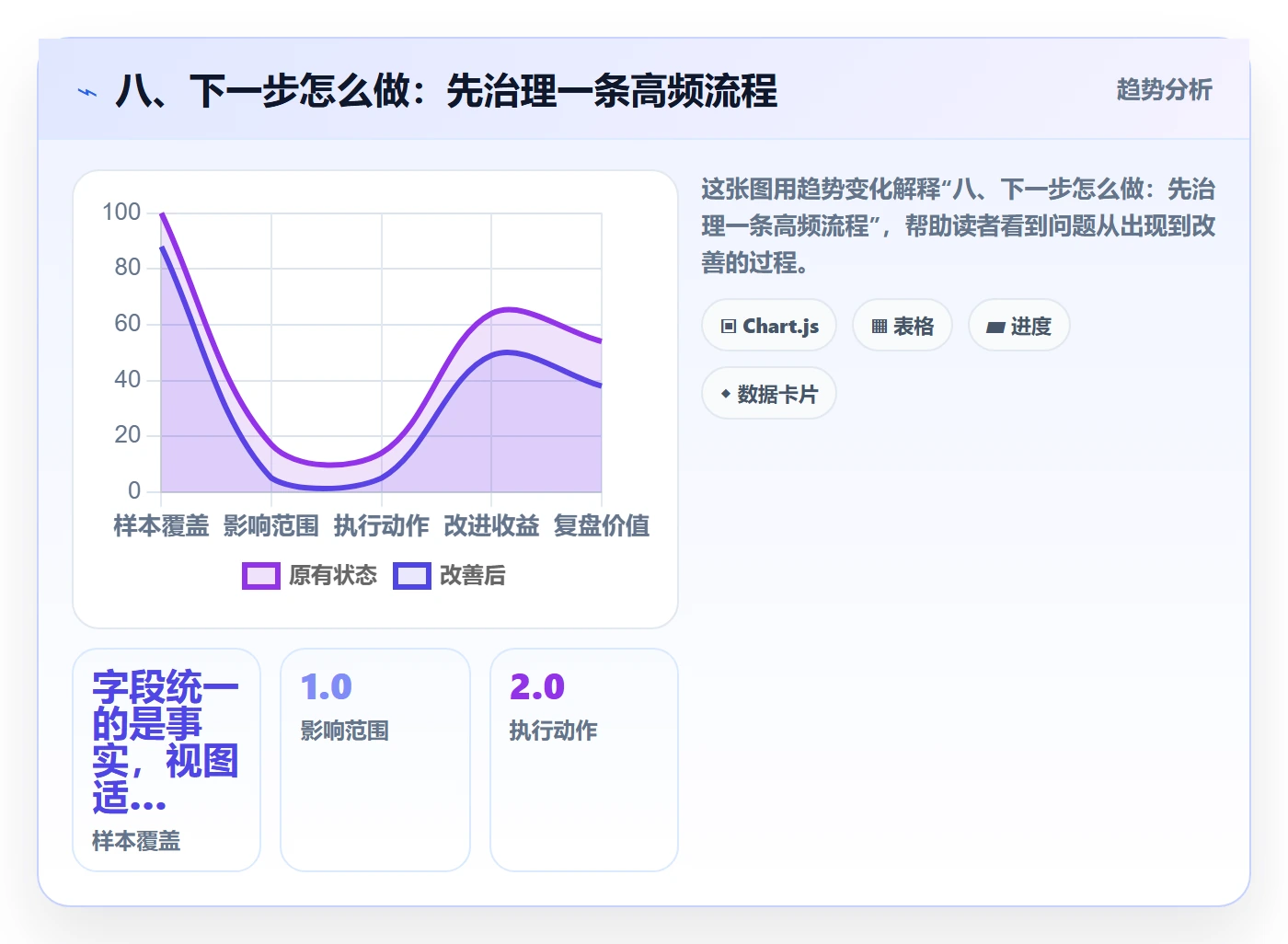Select the 数据卡片 tag
The image size is (1288, 944).
point(769,394)
